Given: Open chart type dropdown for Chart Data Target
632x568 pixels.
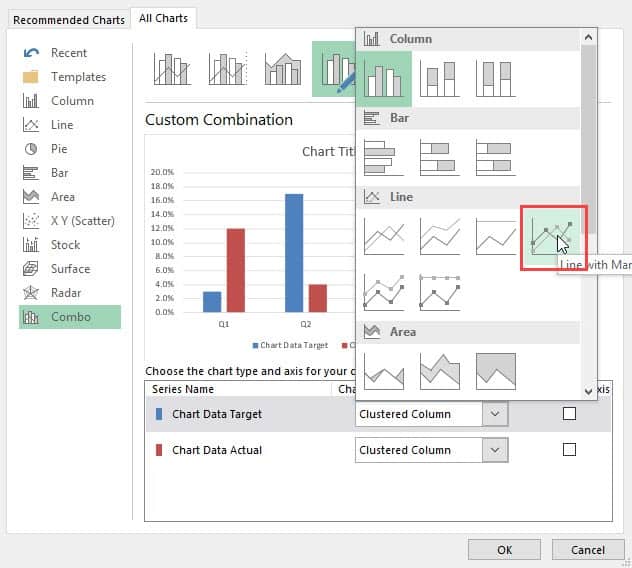Looking at the screenshot, I should [x=495, y=414].
